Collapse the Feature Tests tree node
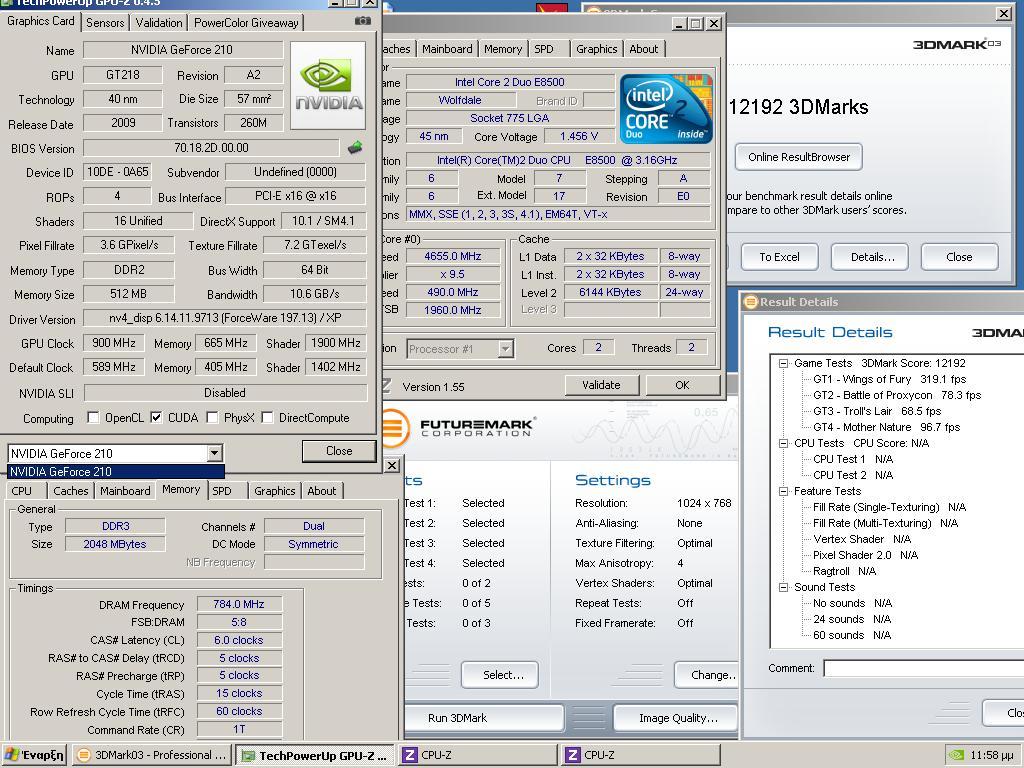 click(x=782, y=491)
